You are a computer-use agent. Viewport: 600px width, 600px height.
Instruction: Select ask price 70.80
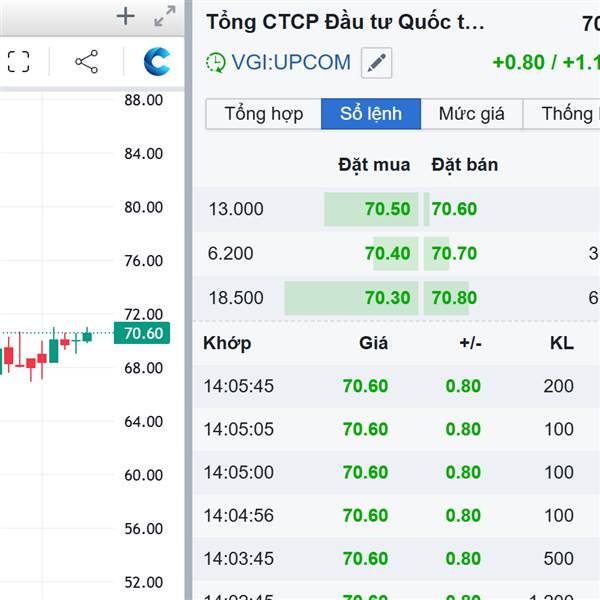tap(454, 298)
